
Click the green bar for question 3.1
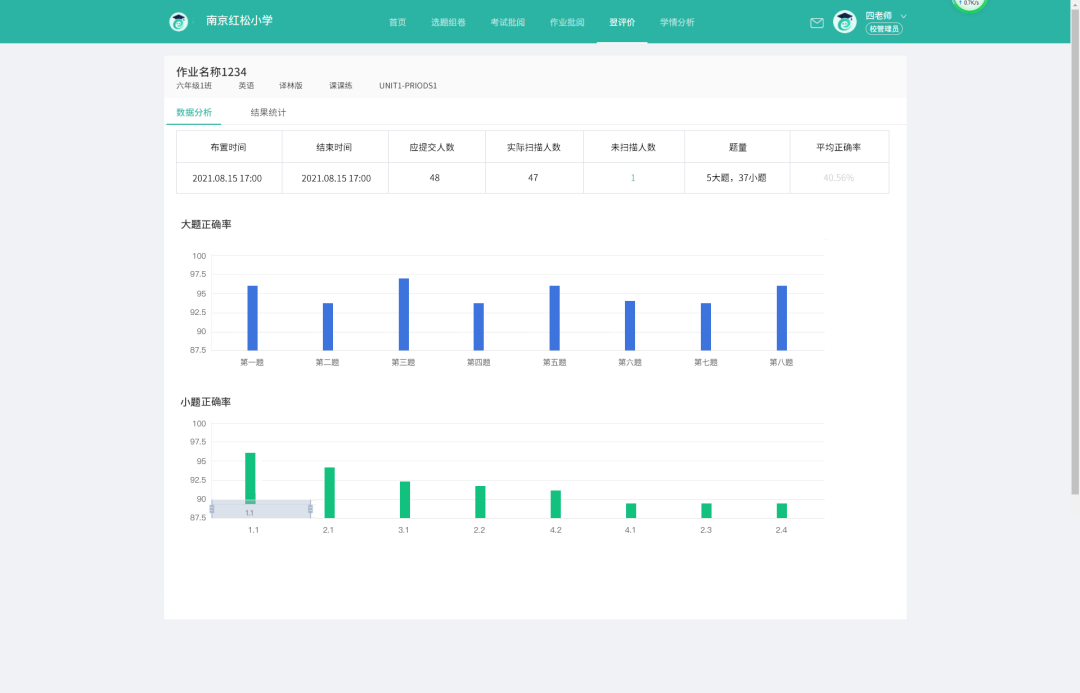point(405,499)
